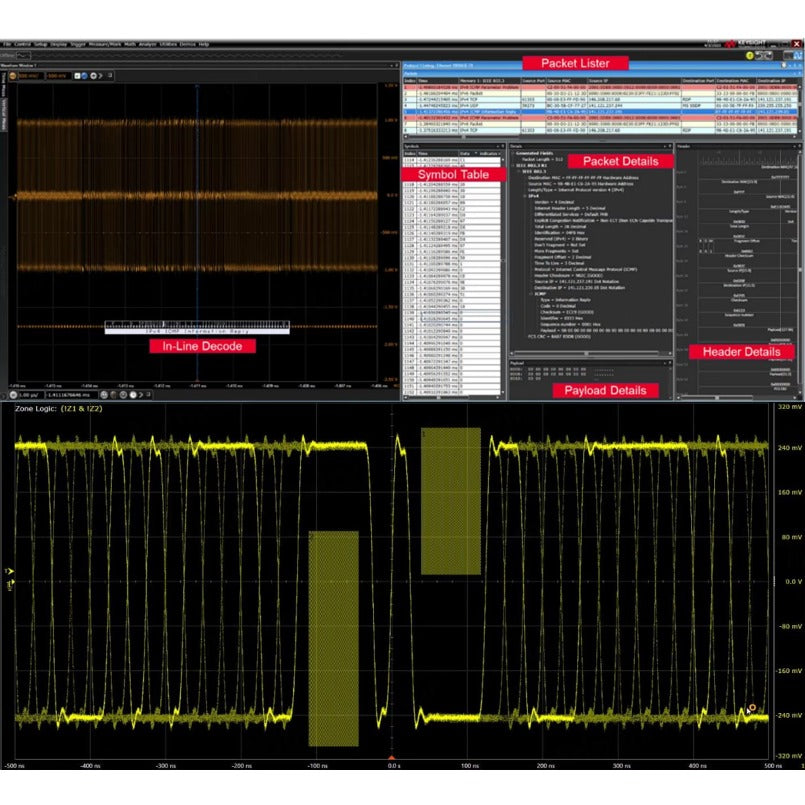The width and height of the screenshot is (805, 805).
Task: Click the horizontal H button in timebase bar
Action: tap(13, 395)
